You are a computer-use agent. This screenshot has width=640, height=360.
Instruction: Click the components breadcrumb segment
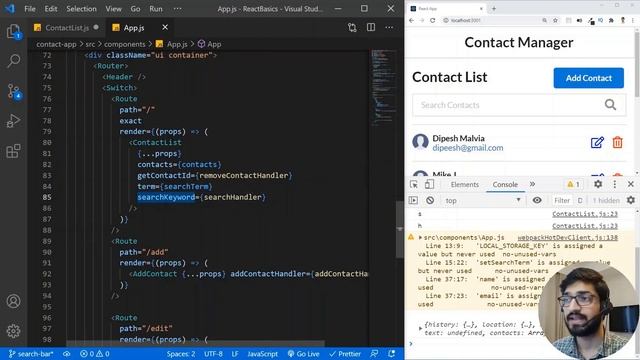pyautogui.click(x=124, y=44)
